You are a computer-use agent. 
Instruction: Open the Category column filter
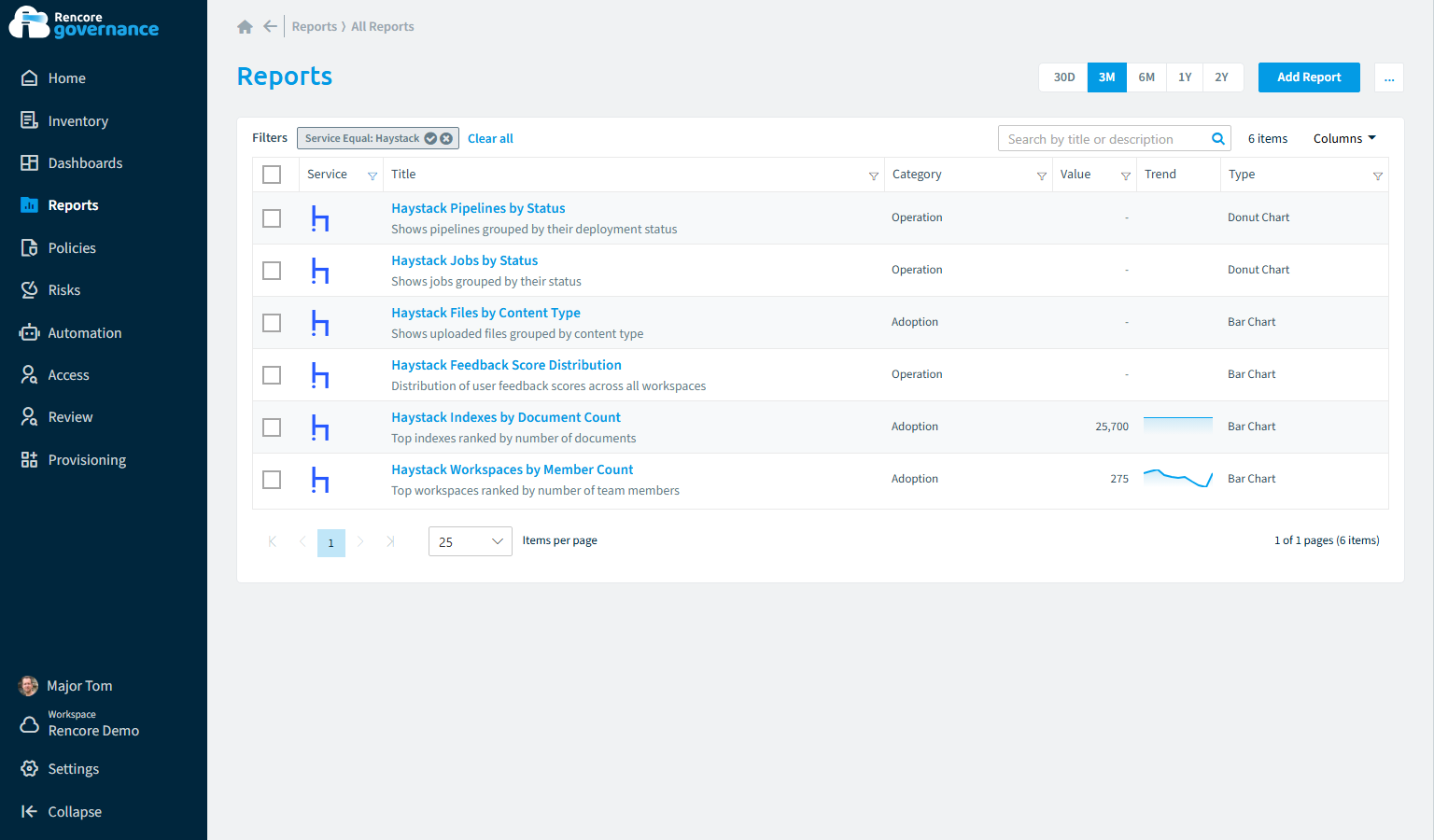click(x=1042, y=175)
